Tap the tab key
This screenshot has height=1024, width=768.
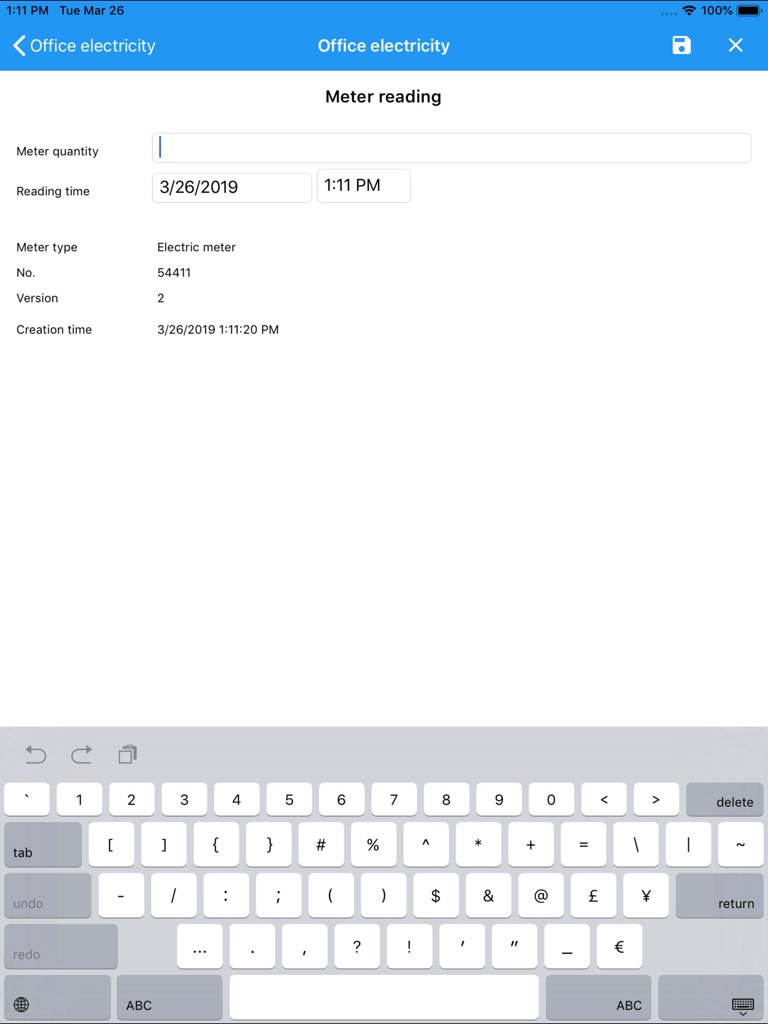pyautogui.click(x=43, y=844)
